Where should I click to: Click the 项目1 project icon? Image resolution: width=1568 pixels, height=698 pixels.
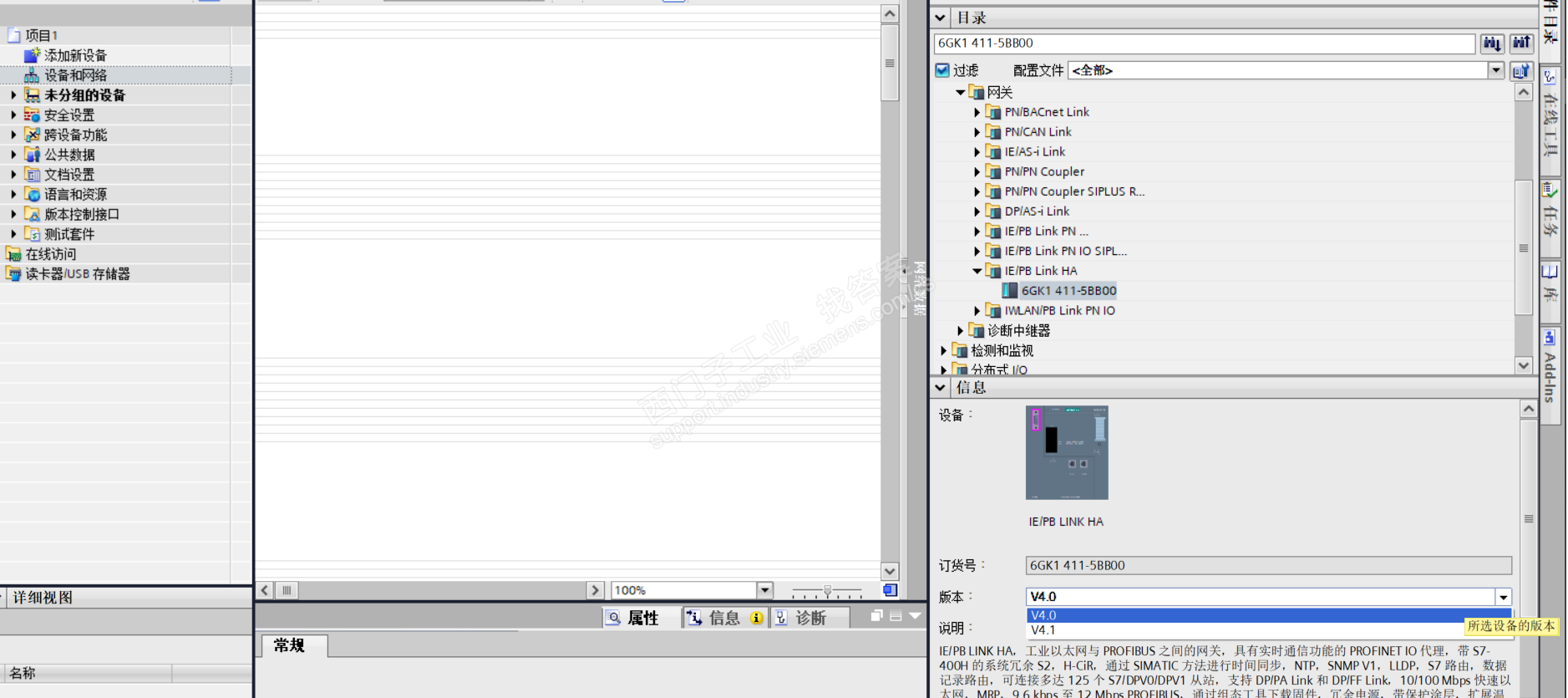13,35
